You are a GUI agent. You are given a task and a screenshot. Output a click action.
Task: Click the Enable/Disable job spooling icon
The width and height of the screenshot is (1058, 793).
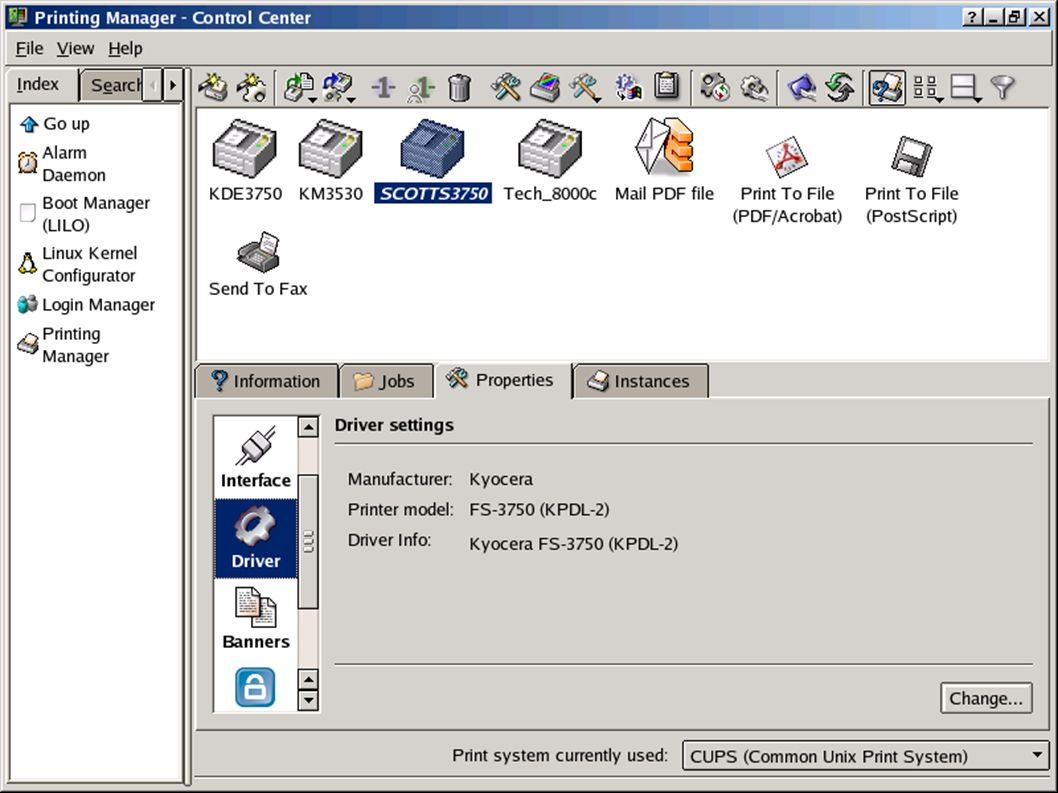pos(339,88)
